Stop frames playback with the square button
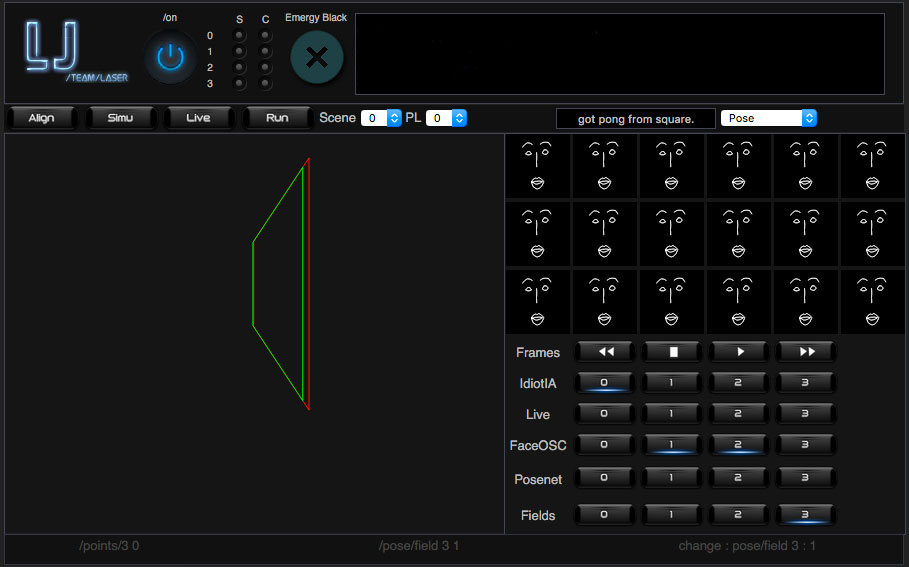This screenshot has width=909, height=567. 672,352
